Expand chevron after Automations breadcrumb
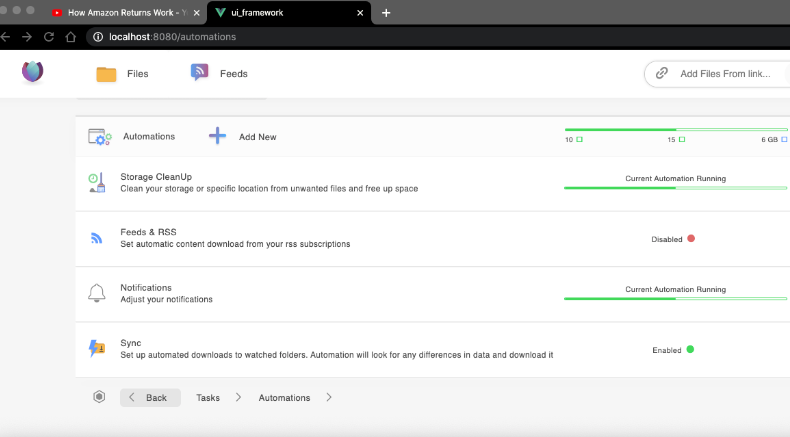The width and height of the screenshot is (790, 437). tap(329, 397)
